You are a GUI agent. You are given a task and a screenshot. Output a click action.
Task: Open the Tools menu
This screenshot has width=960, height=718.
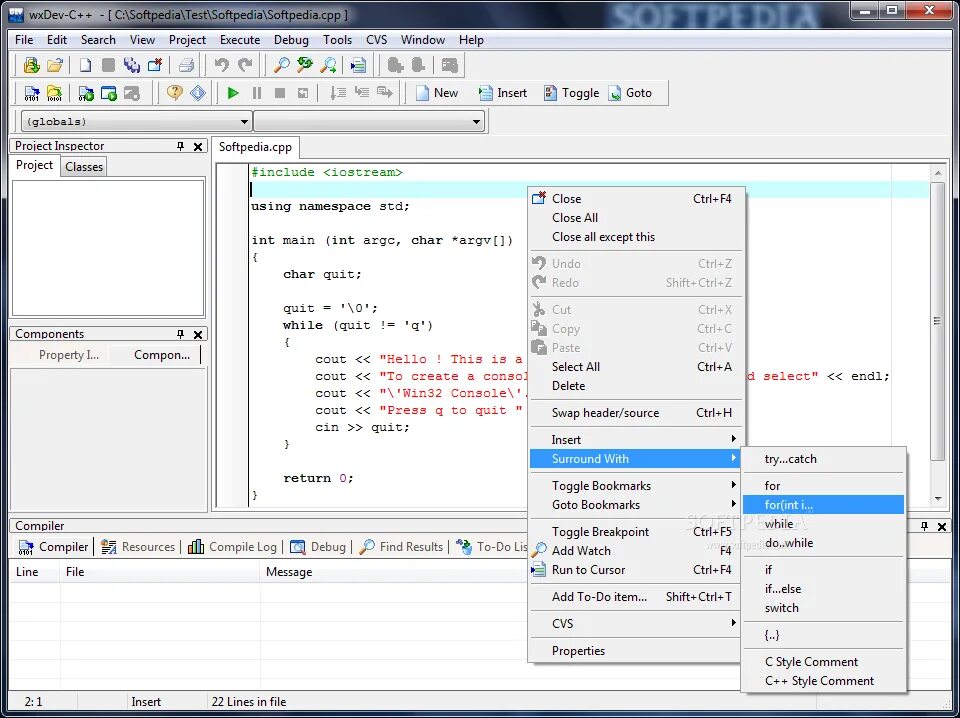coord(337,40)
